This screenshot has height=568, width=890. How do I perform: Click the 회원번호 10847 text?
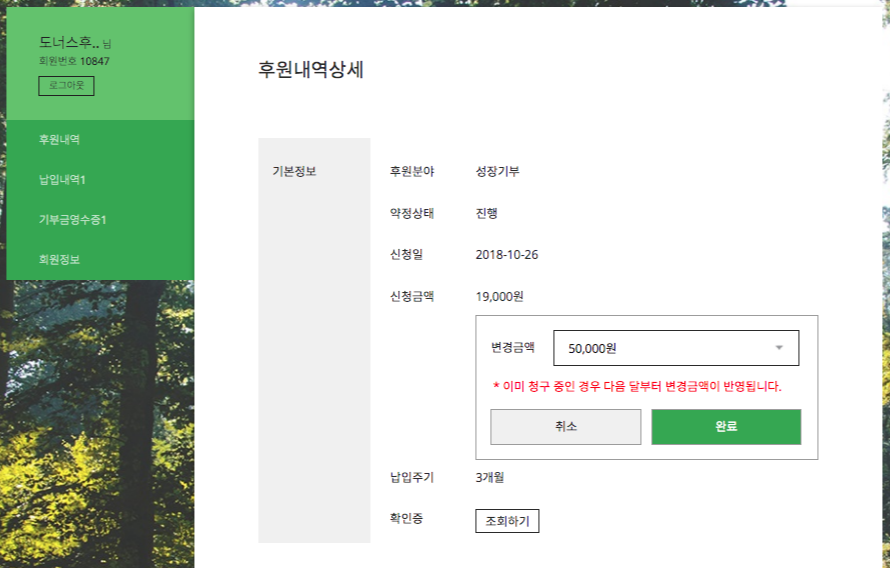74,61
